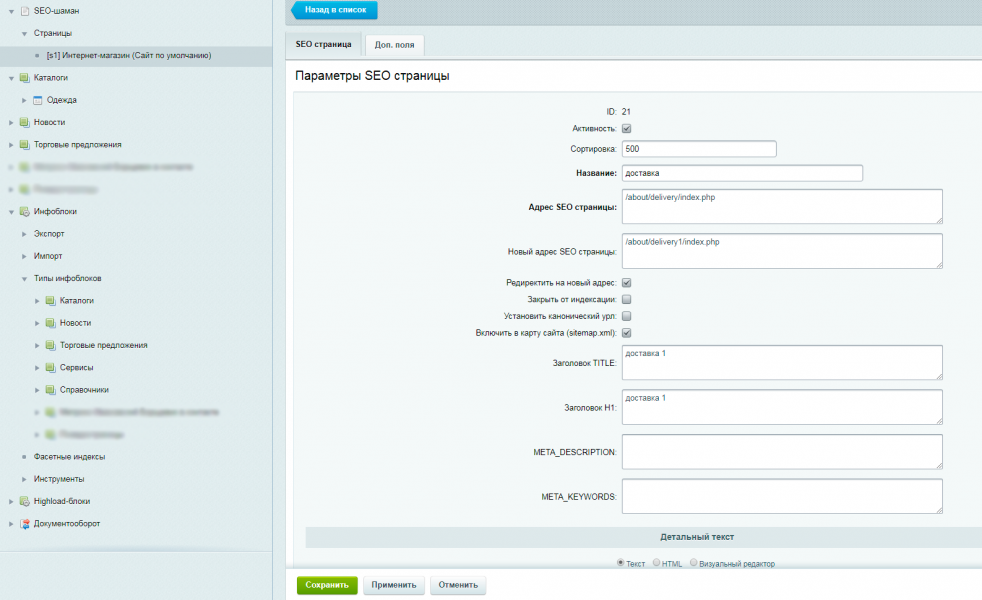The image size is (982, 600).
Task: Select the HTML radio button
Action: [657, 563]
